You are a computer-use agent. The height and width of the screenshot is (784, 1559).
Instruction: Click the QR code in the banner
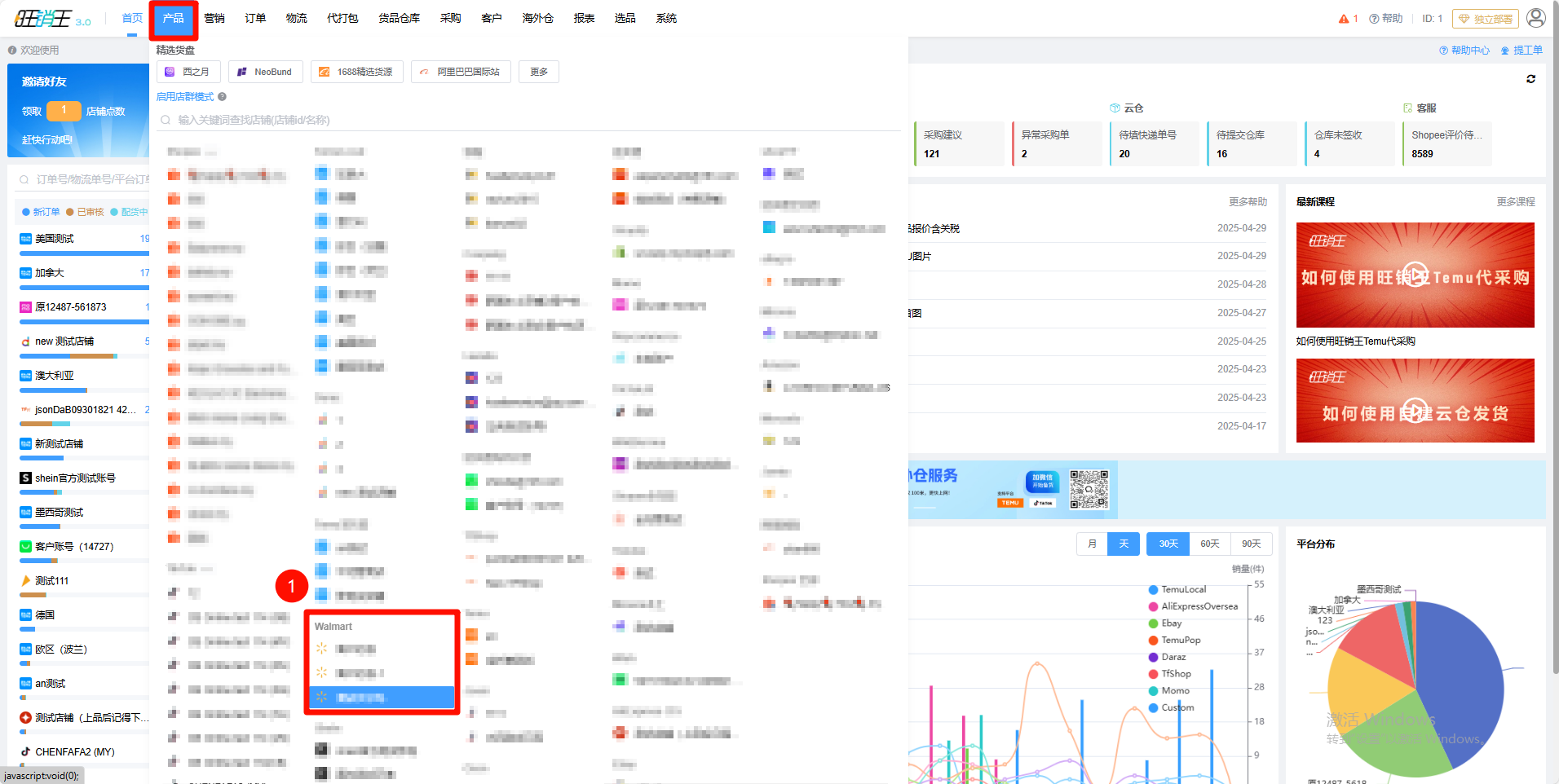tap(1089, 489)
